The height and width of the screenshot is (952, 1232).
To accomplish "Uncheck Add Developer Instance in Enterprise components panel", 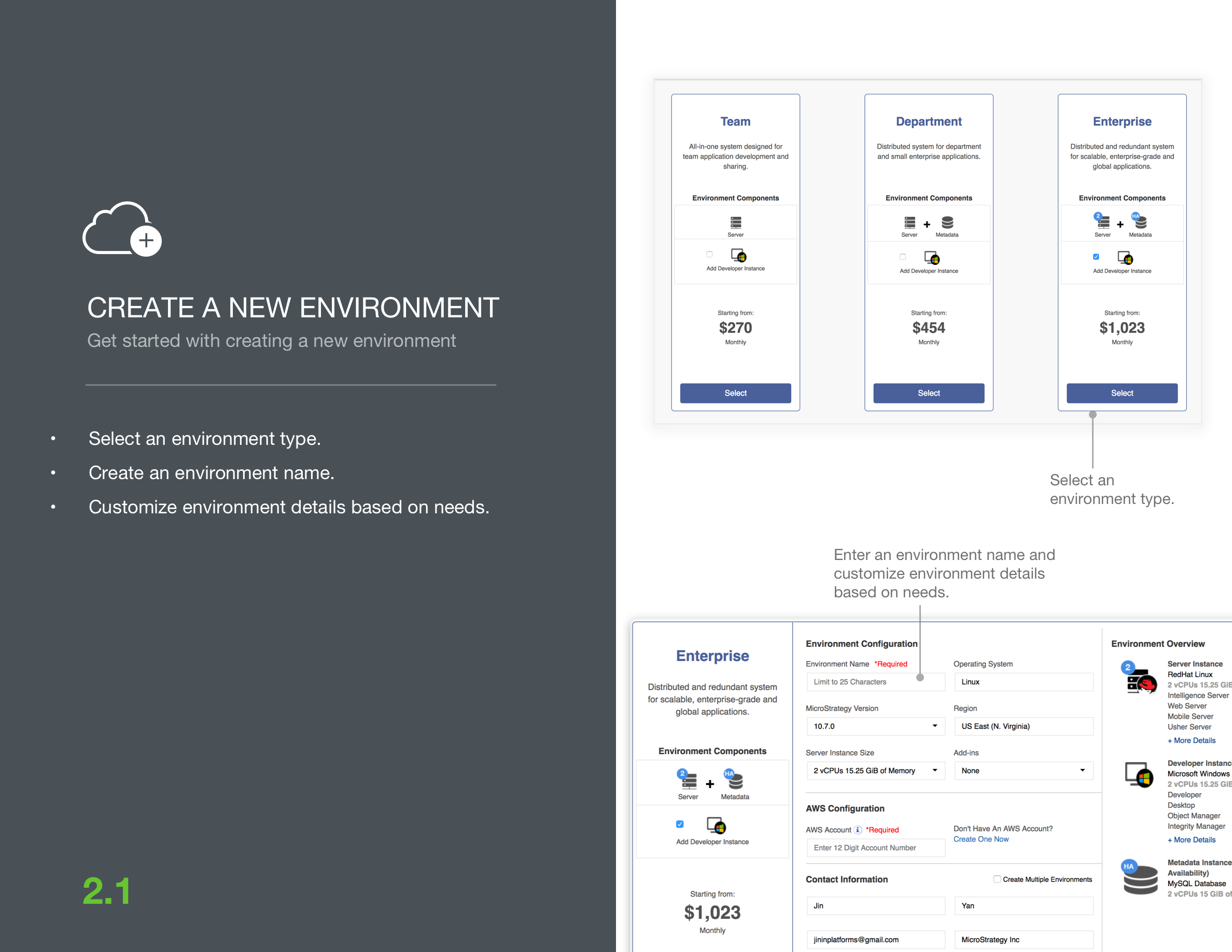I will (680, 824).
